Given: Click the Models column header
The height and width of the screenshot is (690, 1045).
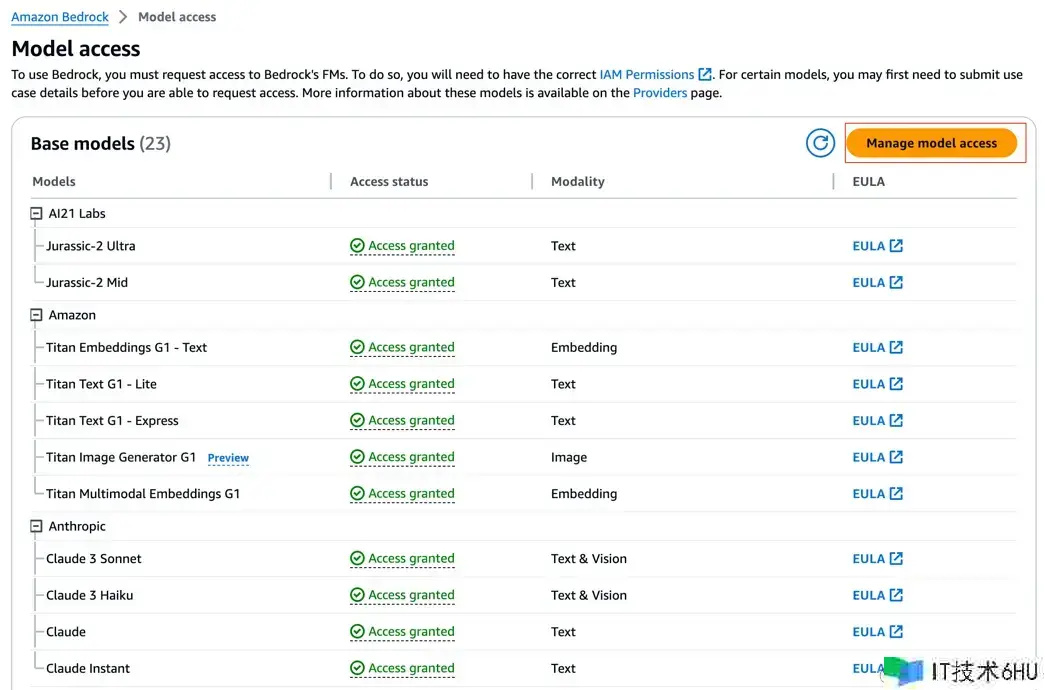Looking at the screenshot, I should click(x=54, y=182).
